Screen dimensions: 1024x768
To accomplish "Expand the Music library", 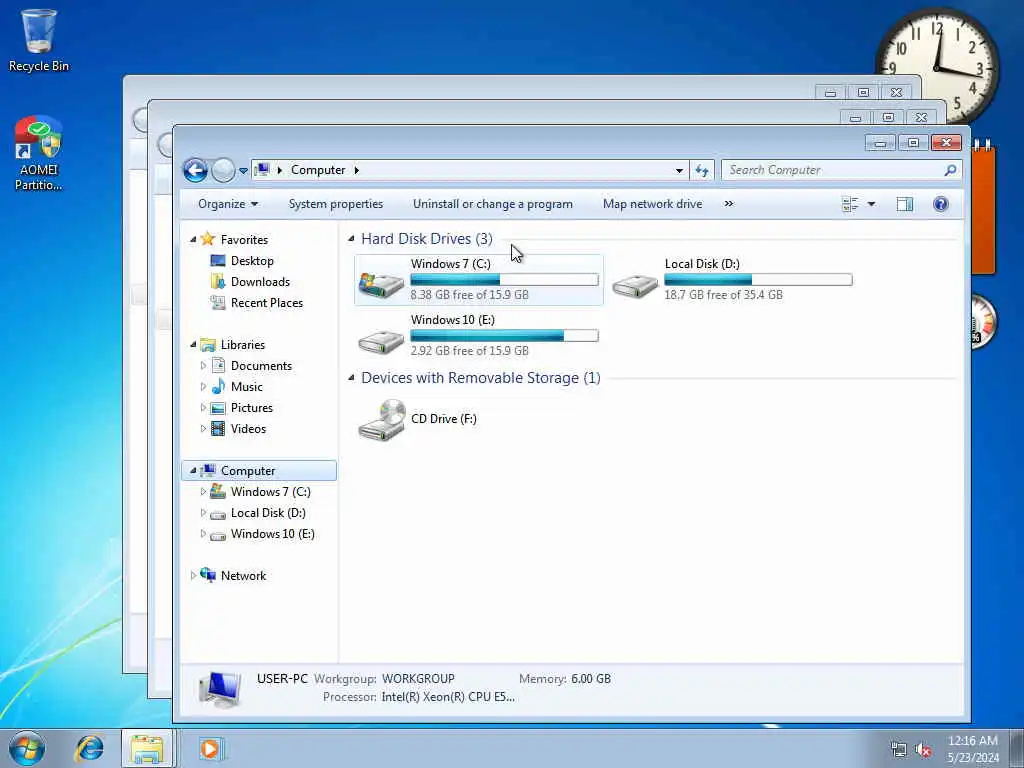I will [x=202, y=387].
